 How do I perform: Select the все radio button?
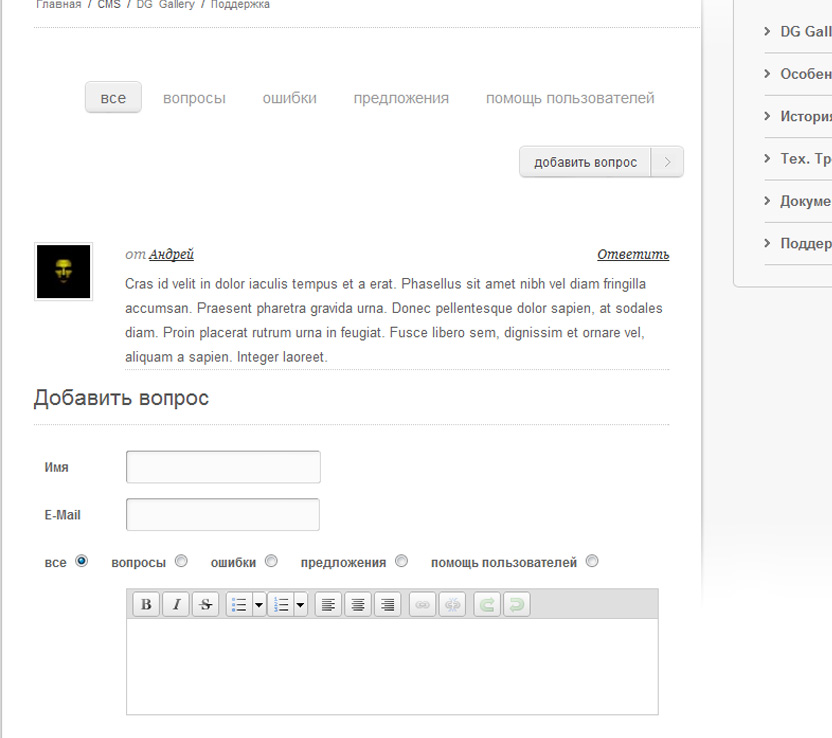[81, 561]
